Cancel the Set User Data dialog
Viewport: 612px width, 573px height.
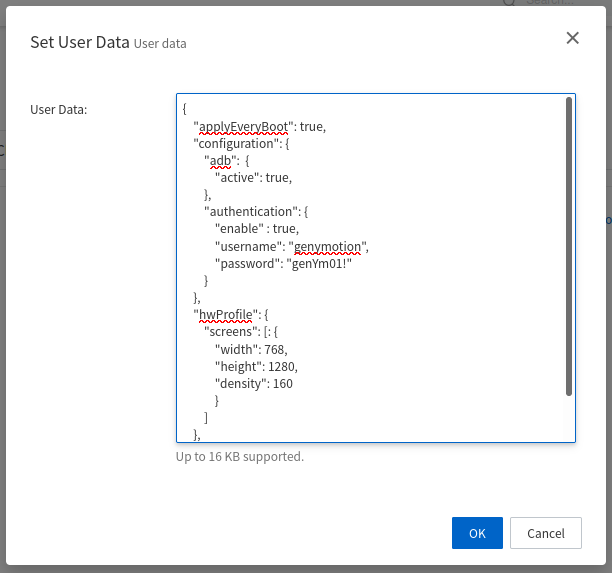point(545,533)
